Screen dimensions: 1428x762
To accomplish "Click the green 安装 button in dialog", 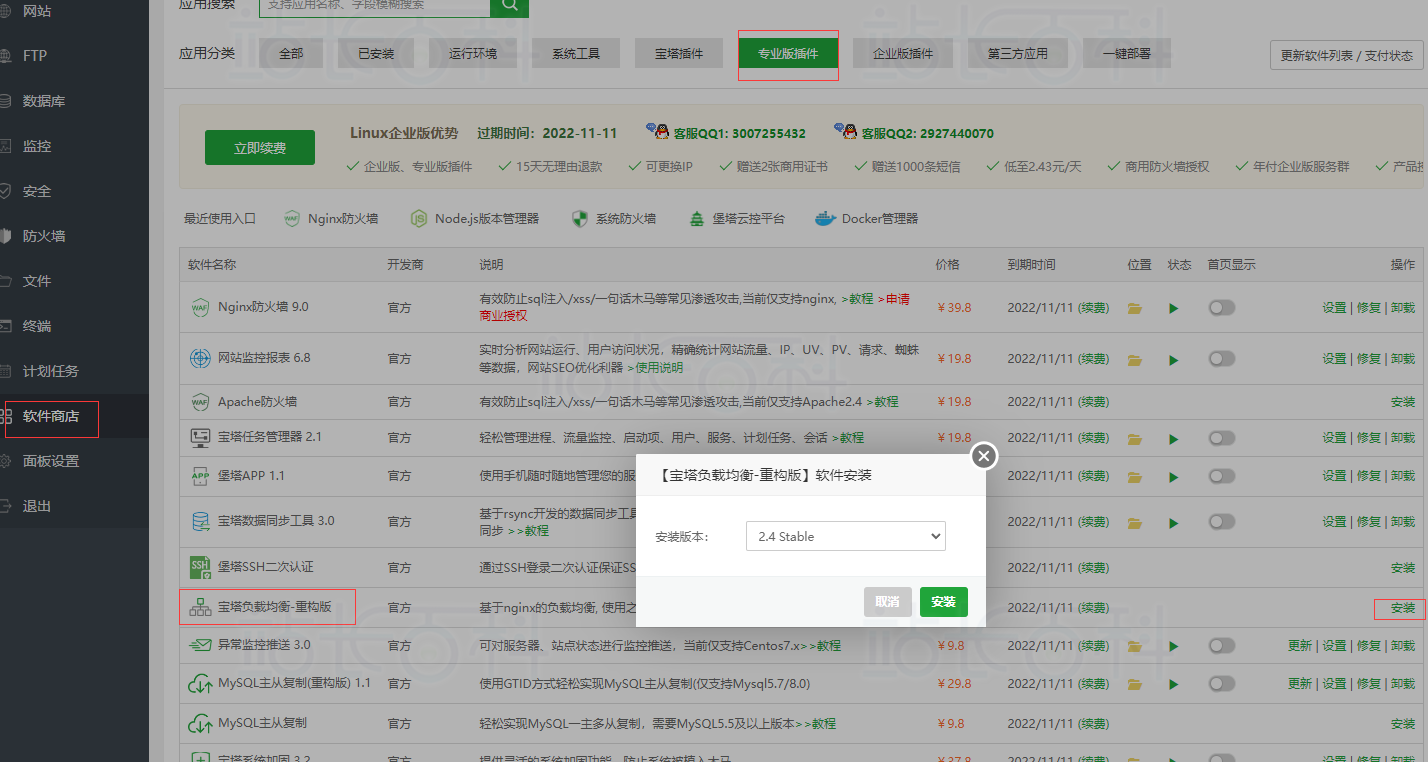I will coord(943,602).
